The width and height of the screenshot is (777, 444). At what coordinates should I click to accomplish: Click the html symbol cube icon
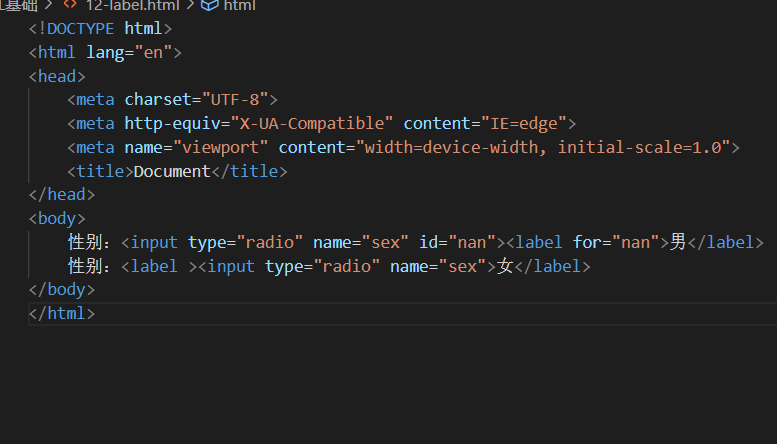pos(209,5)
